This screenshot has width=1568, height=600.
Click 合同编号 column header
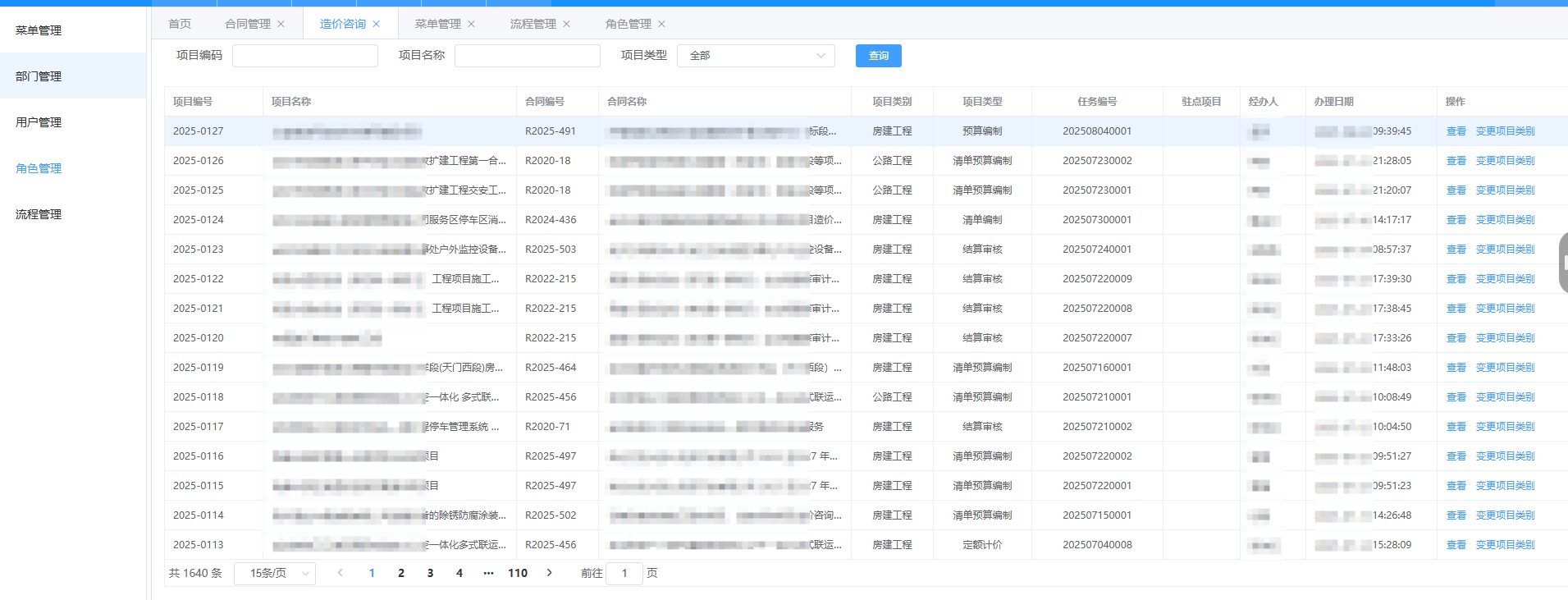[545, 102]
